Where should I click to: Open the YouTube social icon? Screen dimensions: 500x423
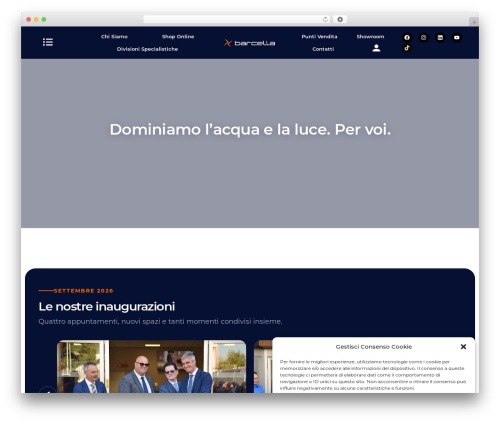point(457,37)
